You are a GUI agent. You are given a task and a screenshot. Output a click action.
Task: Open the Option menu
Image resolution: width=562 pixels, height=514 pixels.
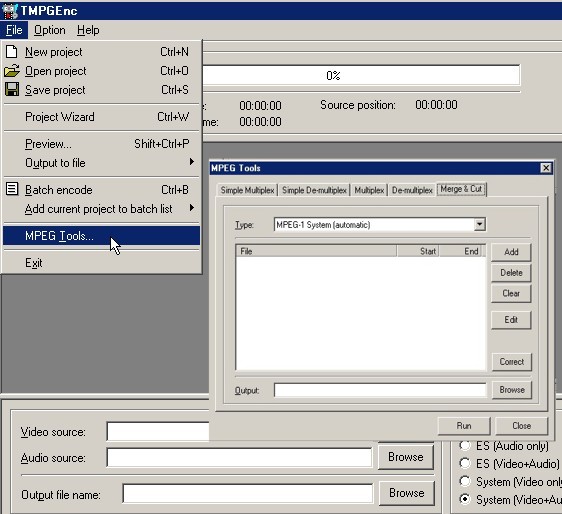pos(50,30)
